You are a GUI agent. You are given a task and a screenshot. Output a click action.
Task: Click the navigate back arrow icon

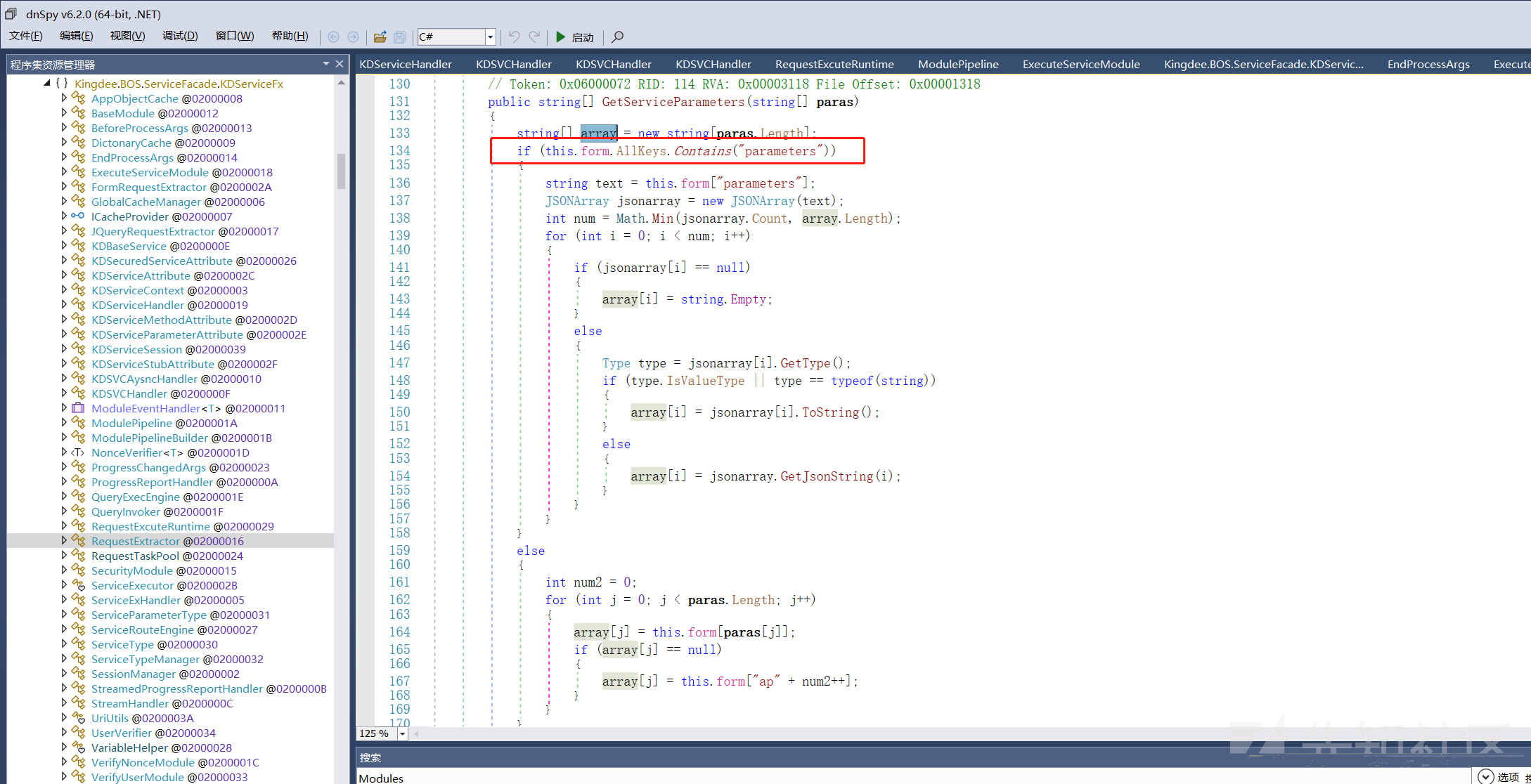pyautogui.click(x=333, y=37)
